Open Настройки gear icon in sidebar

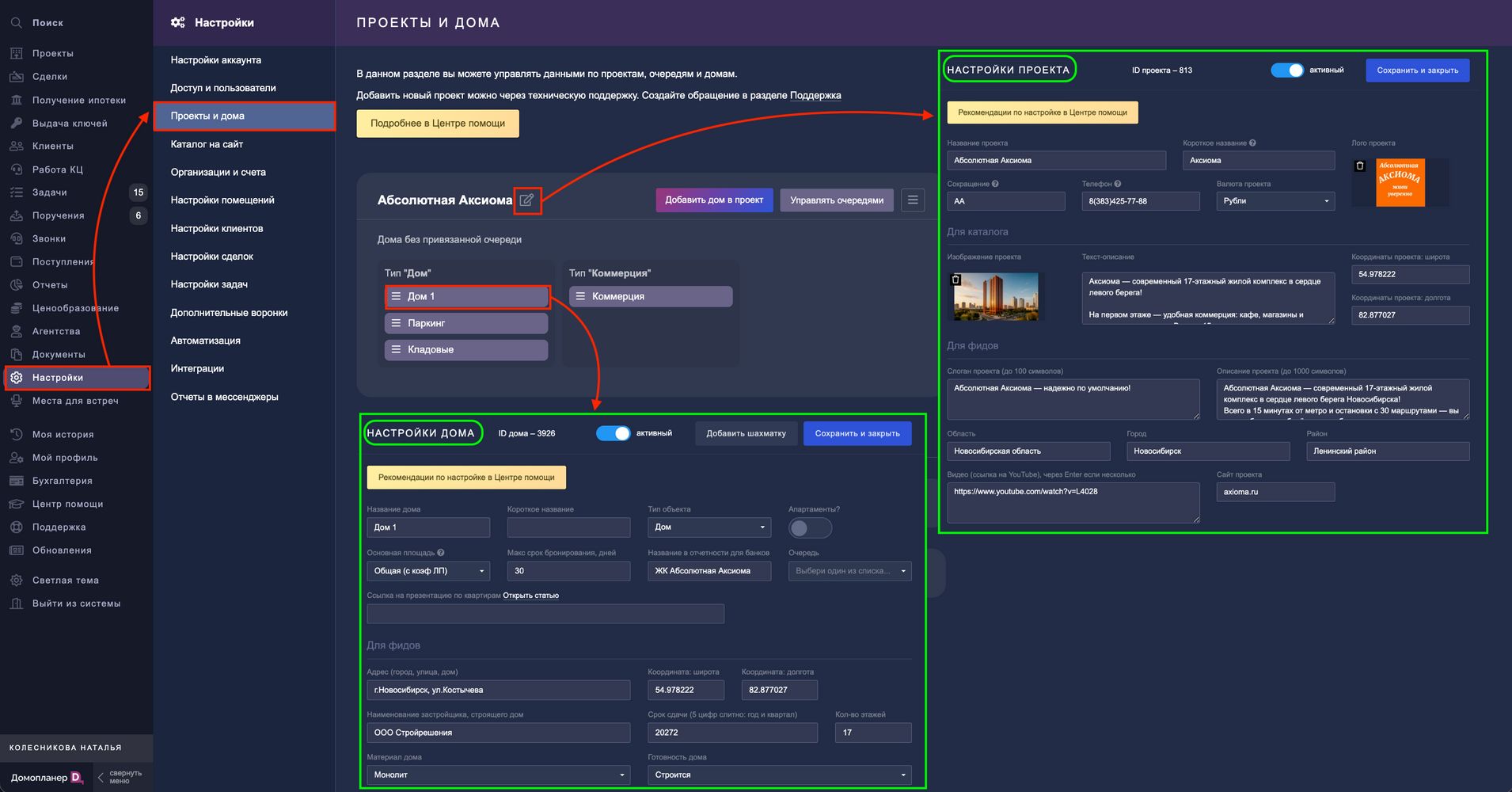(x=16, y=378)
